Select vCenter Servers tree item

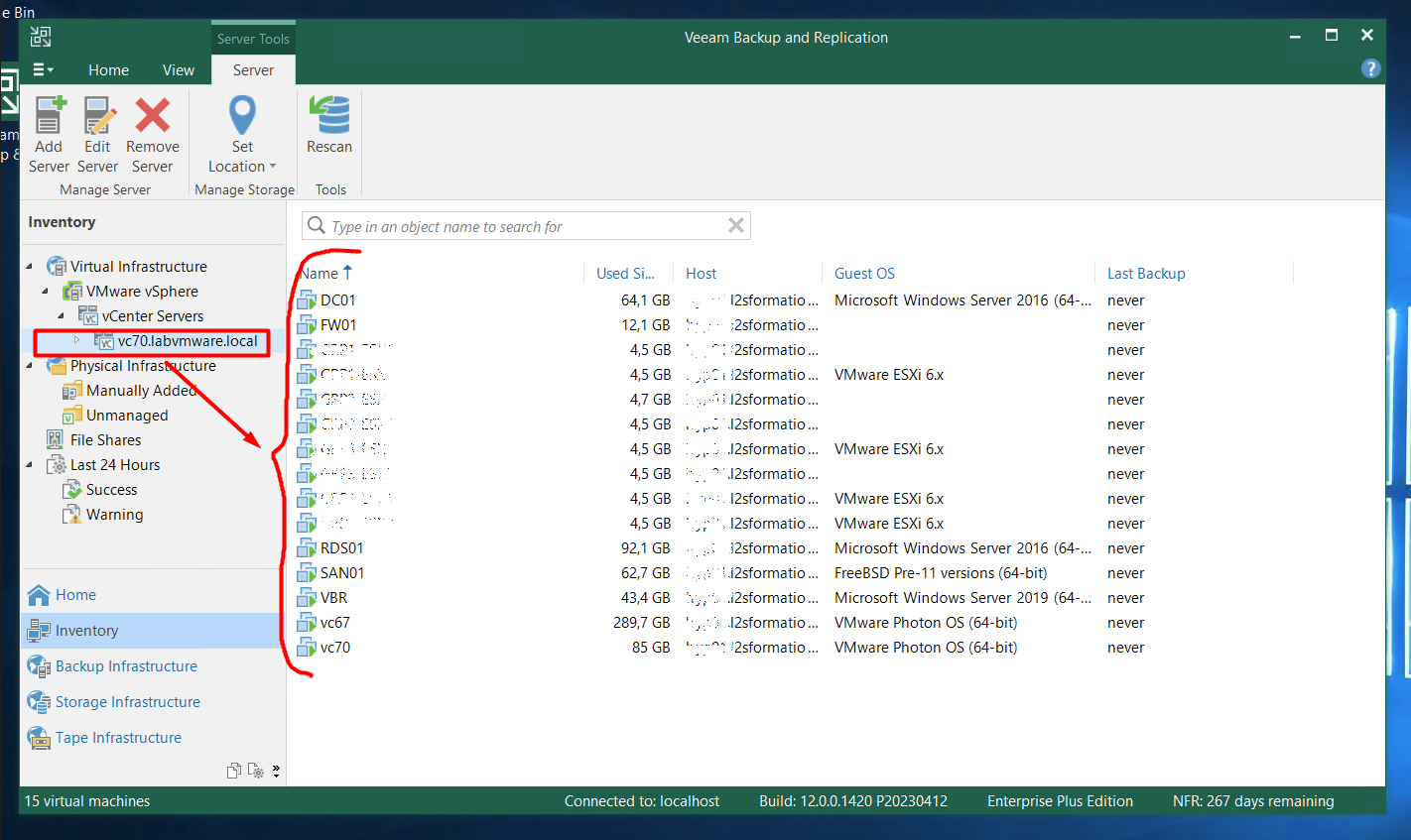coord(153,315)
